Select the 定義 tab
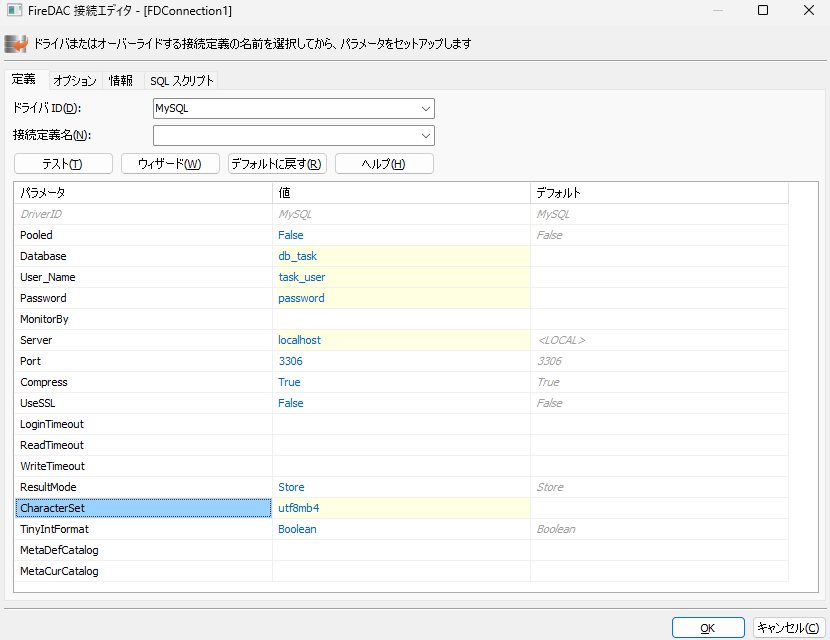This screenshot has width=830, height=640. [x=26, y=79]
